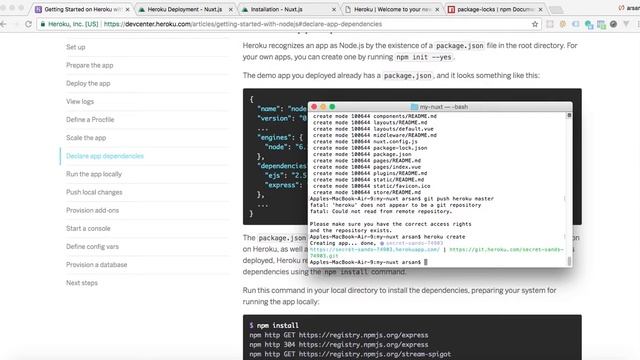Click the terminal prompt cursor line

[369, 262]
